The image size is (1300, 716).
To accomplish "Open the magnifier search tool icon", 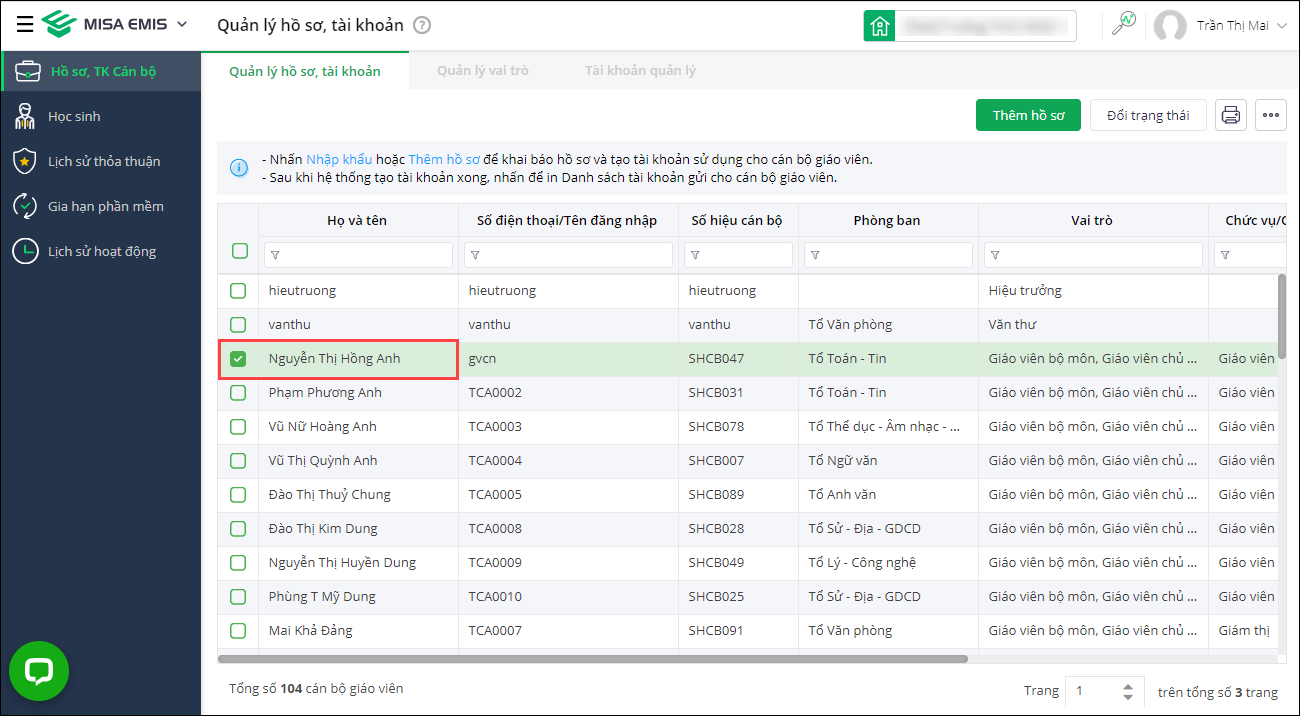I will [1124, 25].
